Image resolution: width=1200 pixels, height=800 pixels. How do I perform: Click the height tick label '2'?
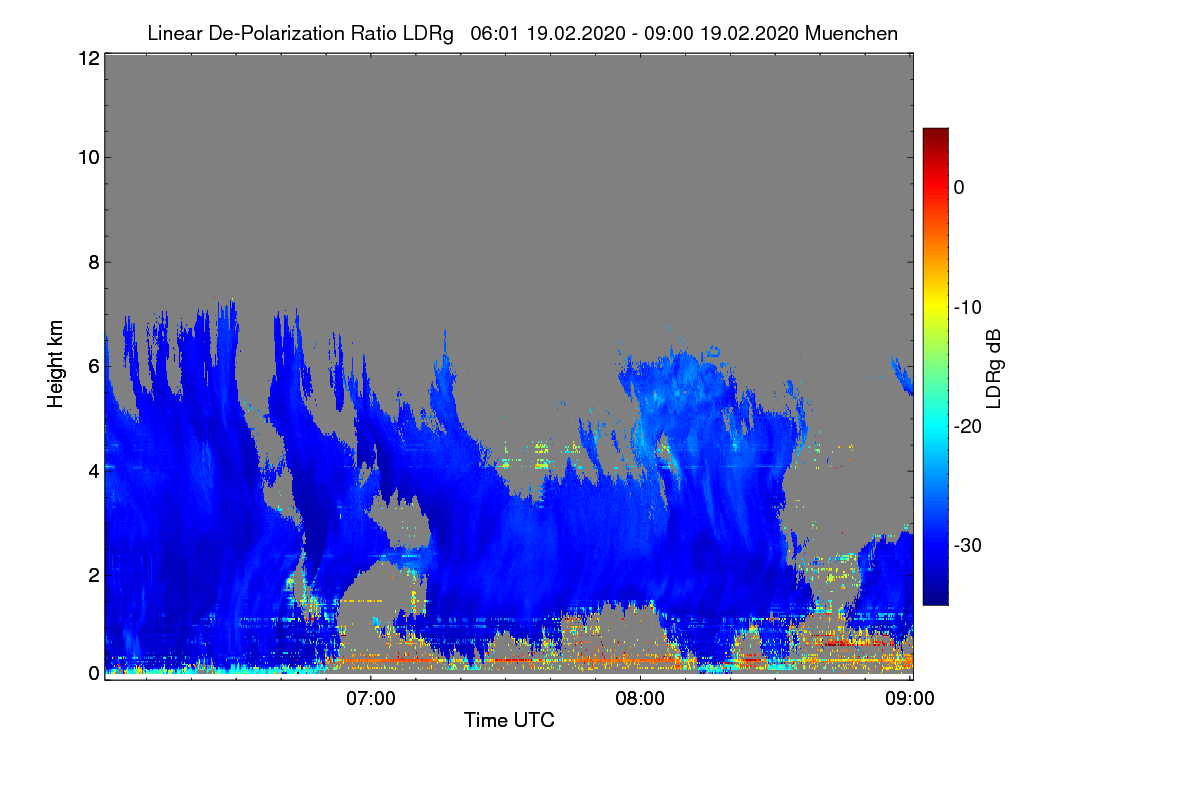coord(92,574)
